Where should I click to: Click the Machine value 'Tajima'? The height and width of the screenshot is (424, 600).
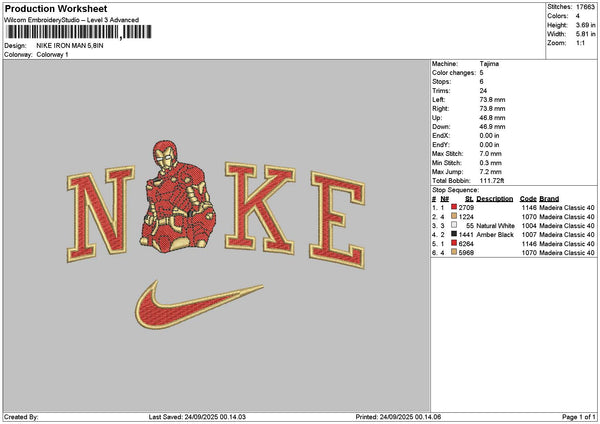click(x=489, y=64)
